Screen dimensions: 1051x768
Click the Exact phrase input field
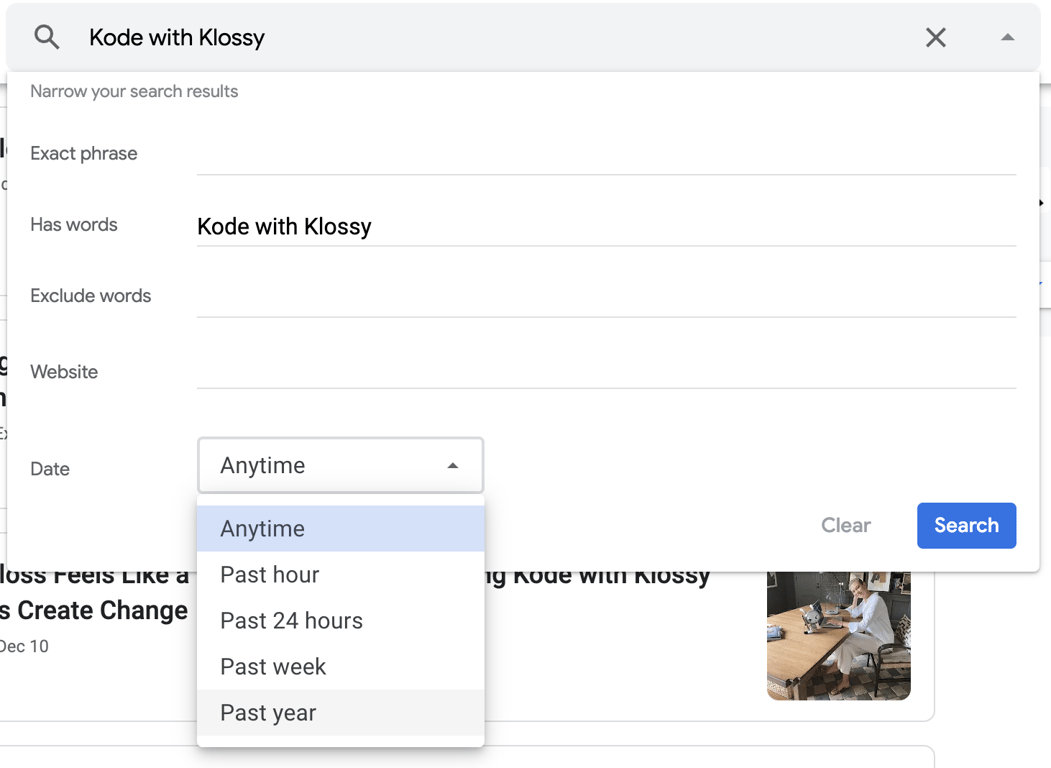click(x=606, y=155)
